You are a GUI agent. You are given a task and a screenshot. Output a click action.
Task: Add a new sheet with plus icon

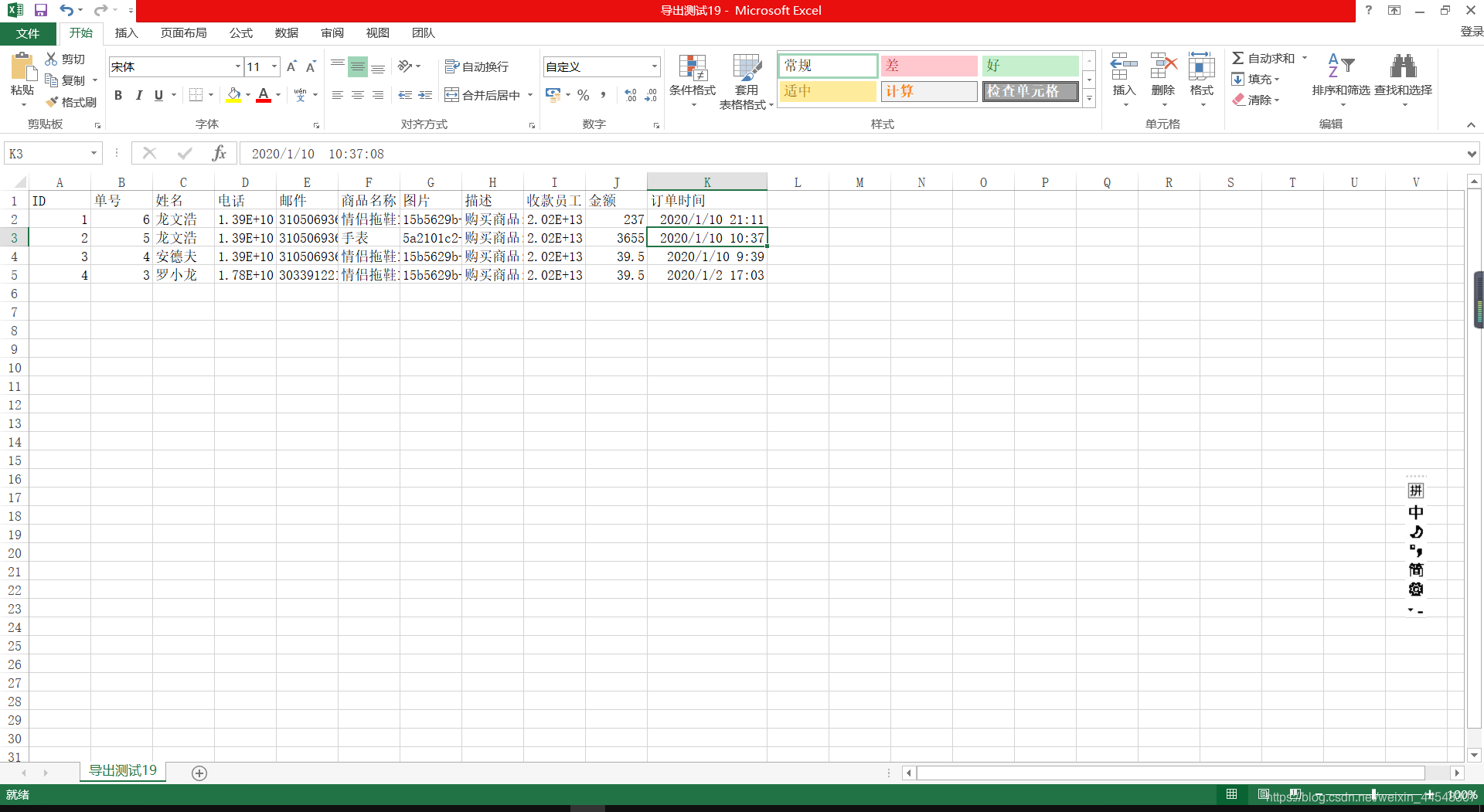(x=199, y=773)
